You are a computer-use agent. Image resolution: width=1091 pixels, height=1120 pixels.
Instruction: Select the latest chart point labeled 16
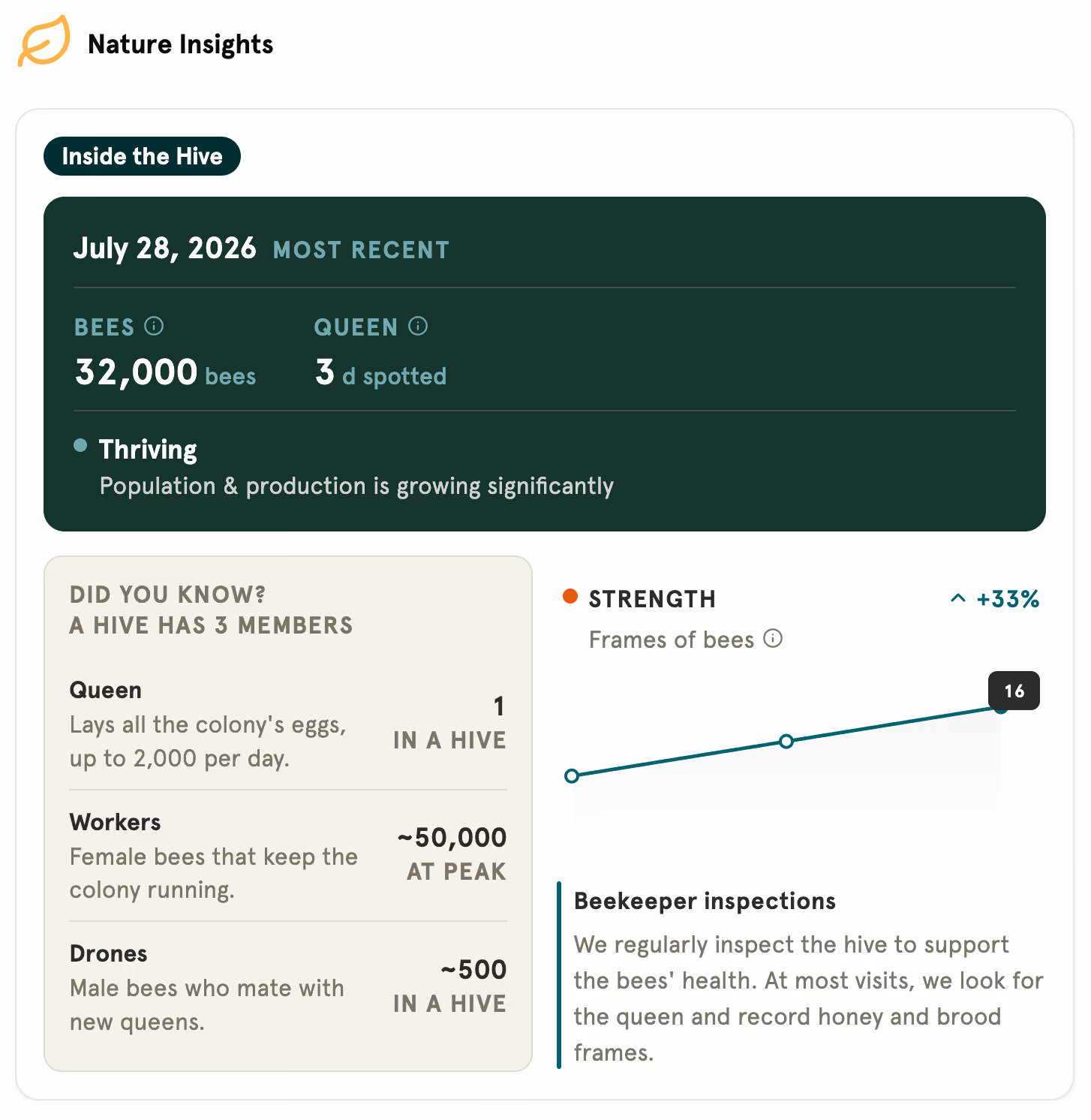(1001, 708)
